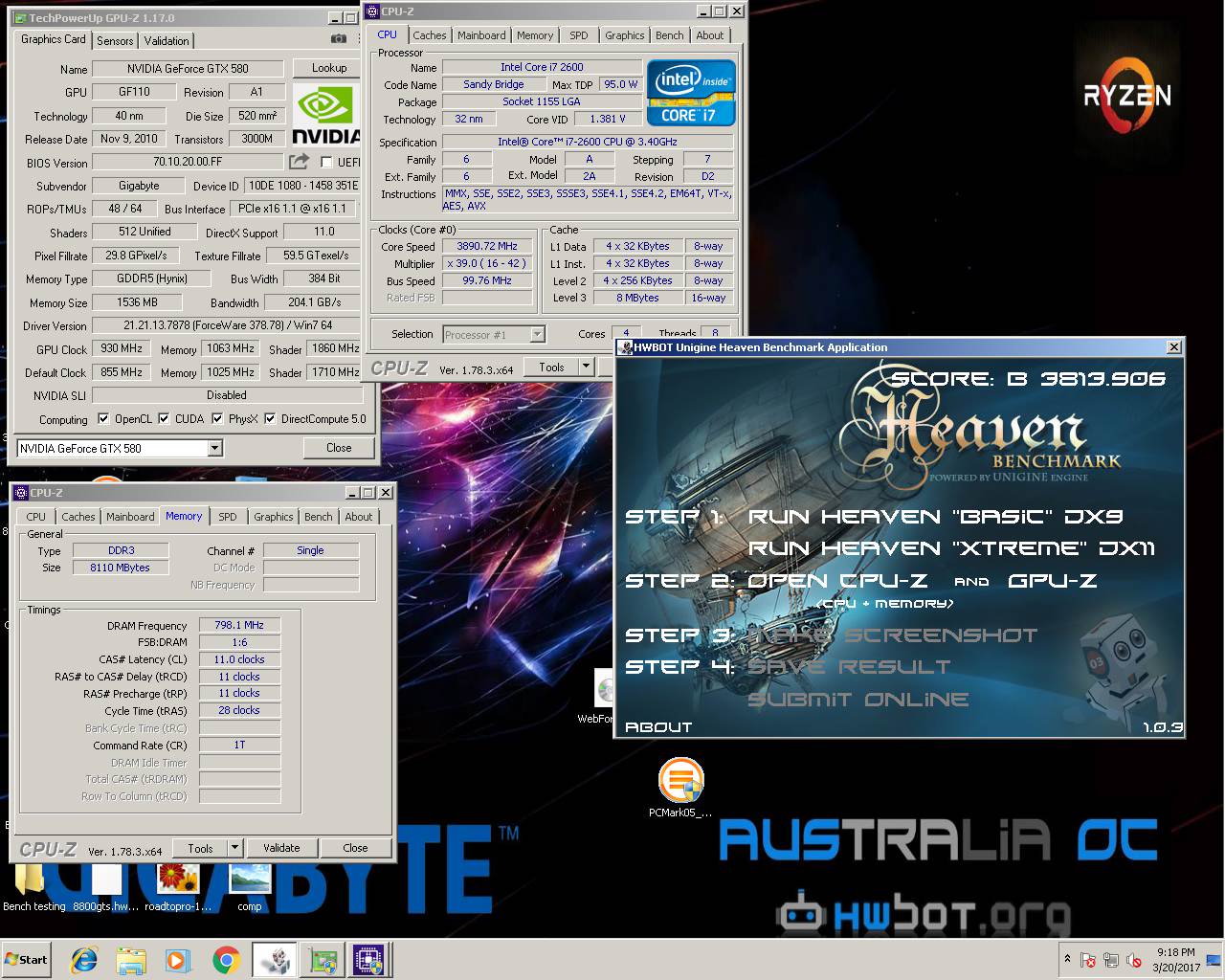
Task: Open Mainboard tab in CPU-Z CPU window
Action: point(481,35)
